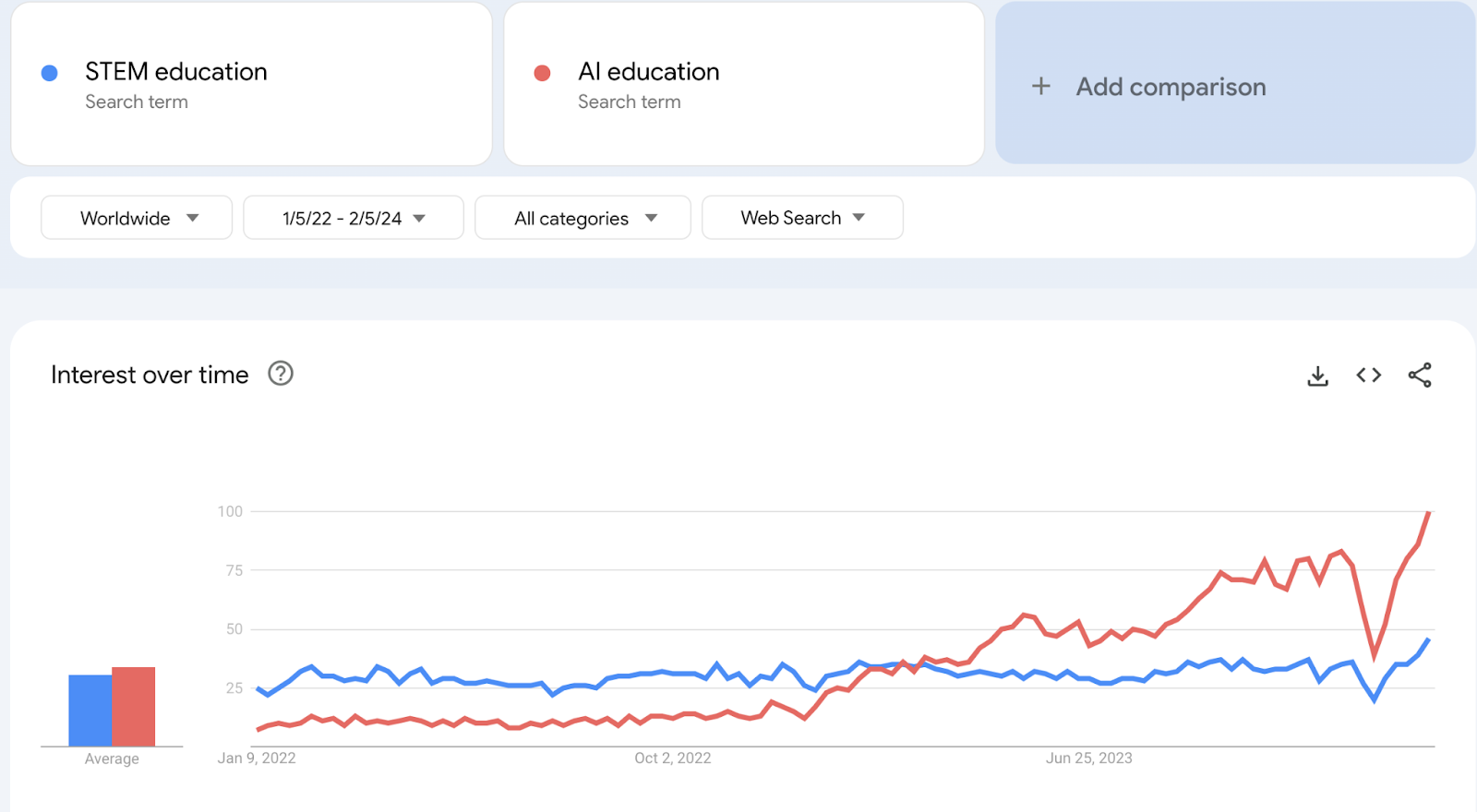Click the Add comparison button
This screenshot has height=812, width=1477.
(1235, 83)
